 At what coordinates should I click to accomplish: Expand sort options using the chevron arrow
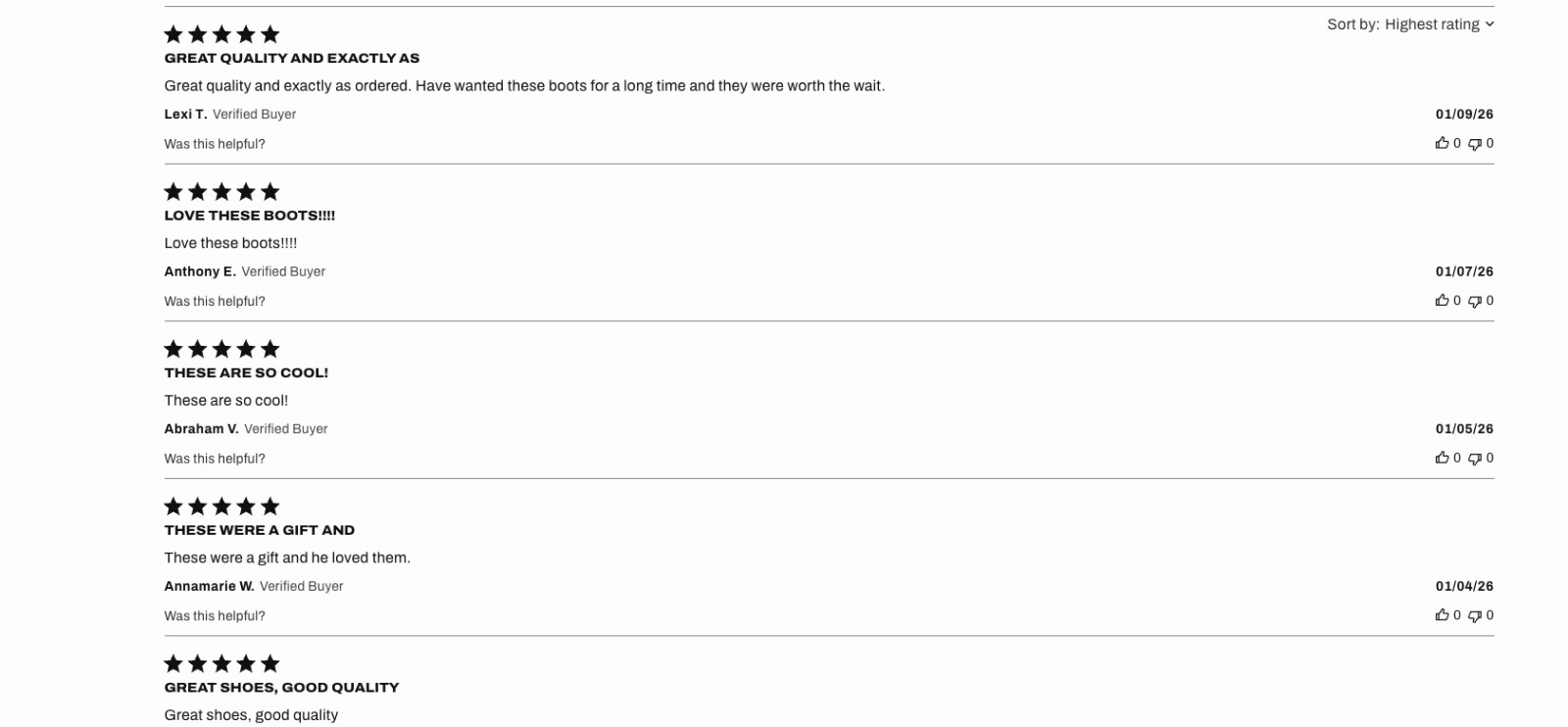1490,24
